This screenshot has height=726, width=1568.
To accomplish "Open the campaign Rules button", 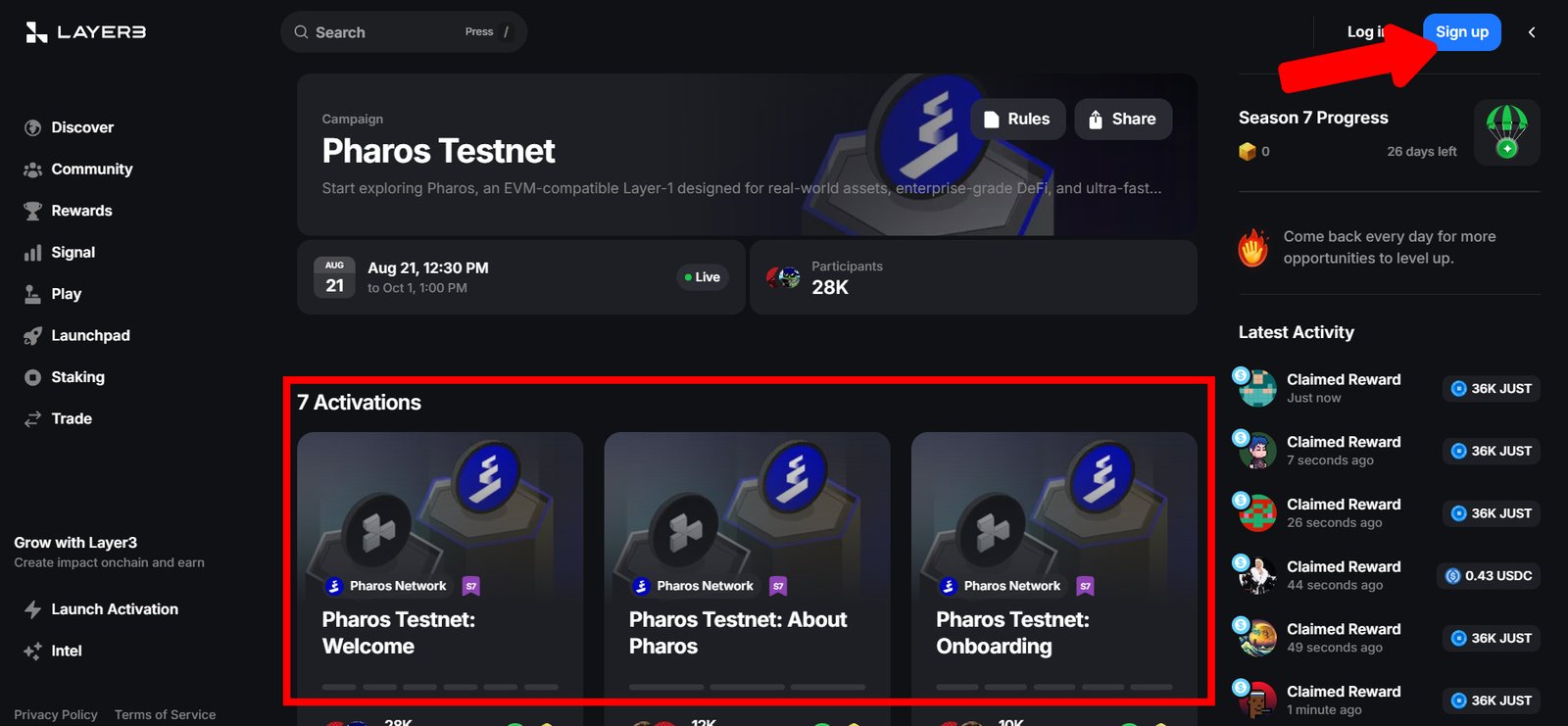I will 1017,120.
